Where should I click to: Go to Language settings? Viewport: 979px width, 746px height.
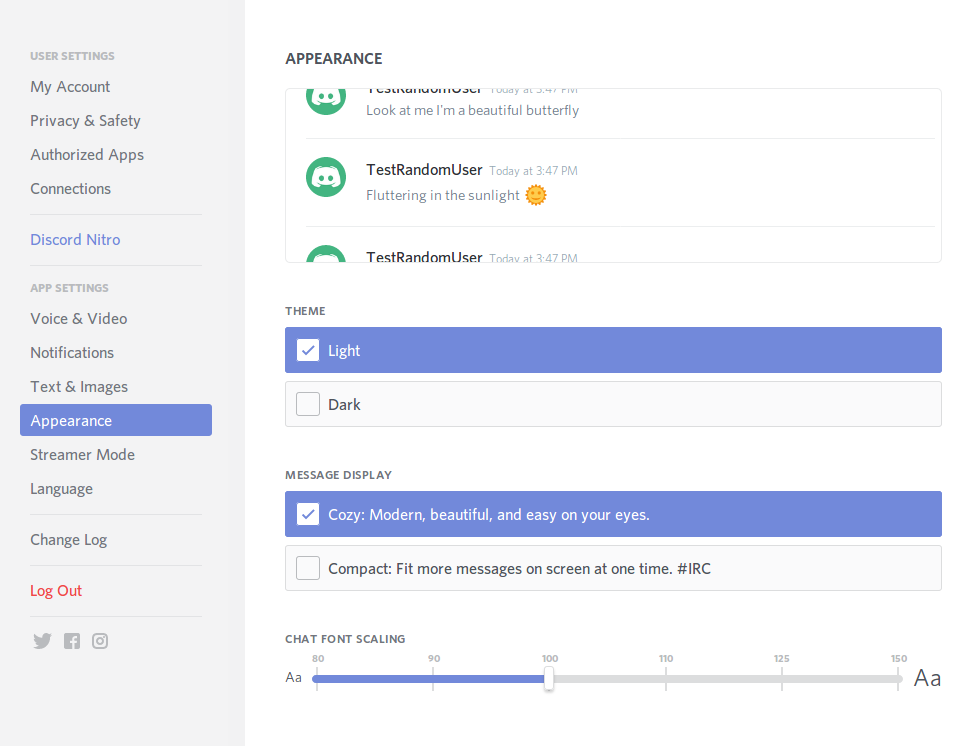coord(61,489)
